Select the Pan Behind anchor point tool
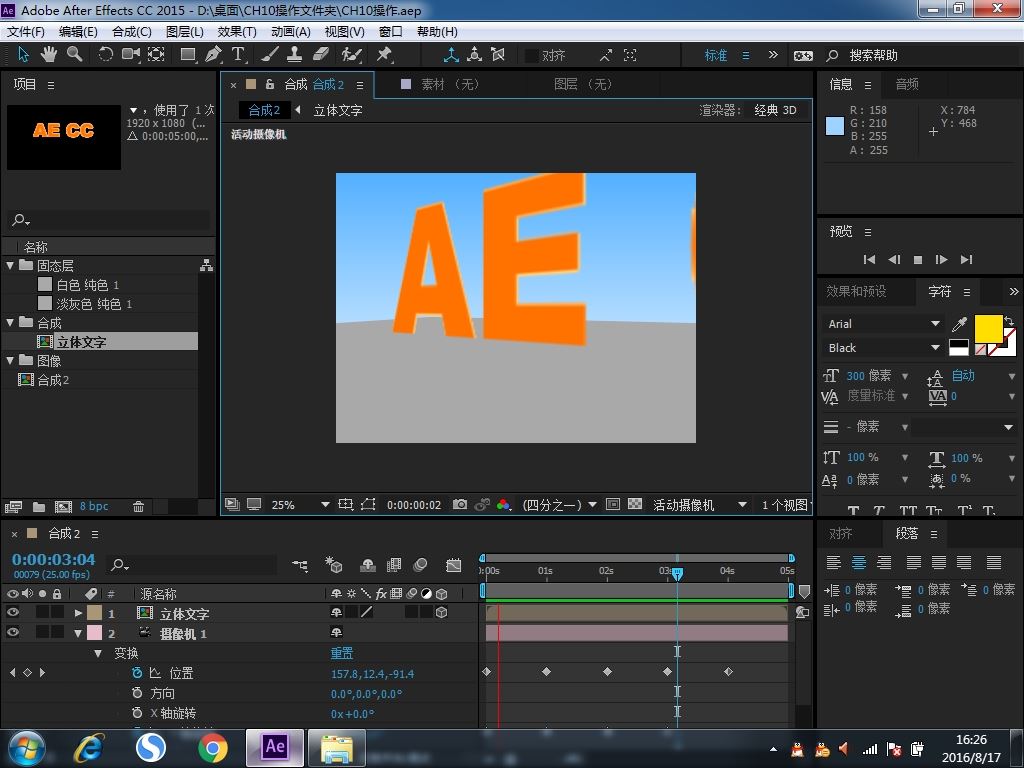Screen dimensions: 1024x768 click(156, 54)
